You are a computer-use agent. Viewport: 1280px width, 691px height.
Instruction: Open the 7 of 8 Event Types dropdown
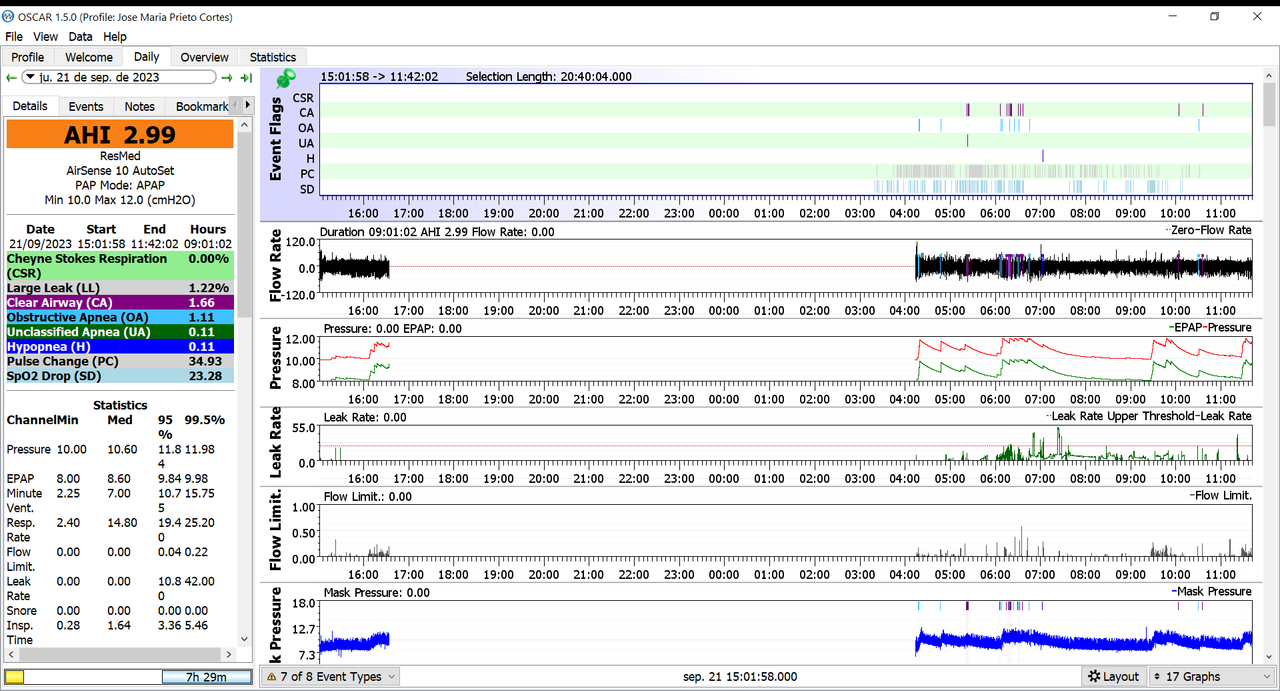(x=329, y=677)
